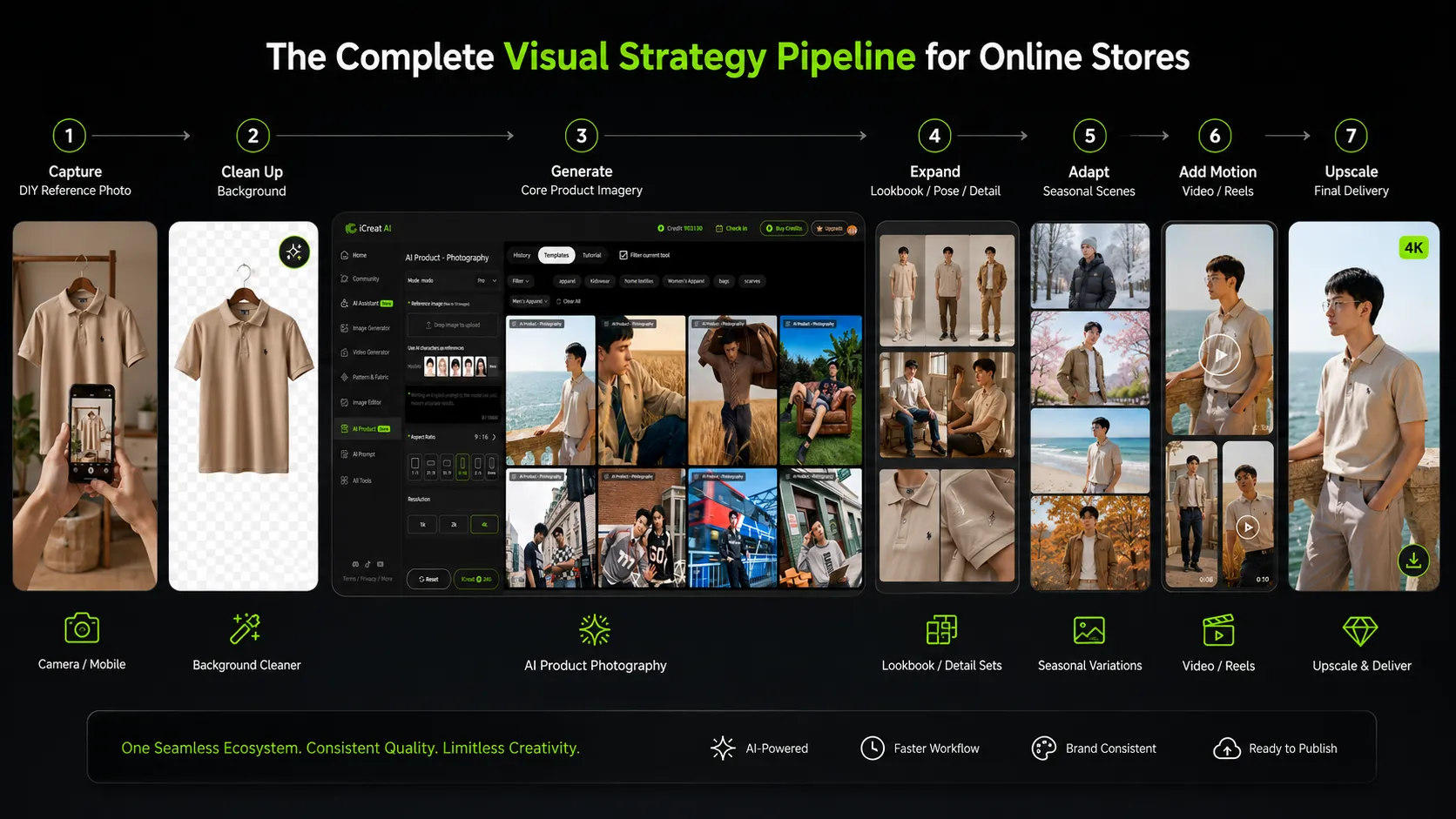Open AI Prompt in the sidebar
This screenshot has height=819, width=1456.
point(359,454)
